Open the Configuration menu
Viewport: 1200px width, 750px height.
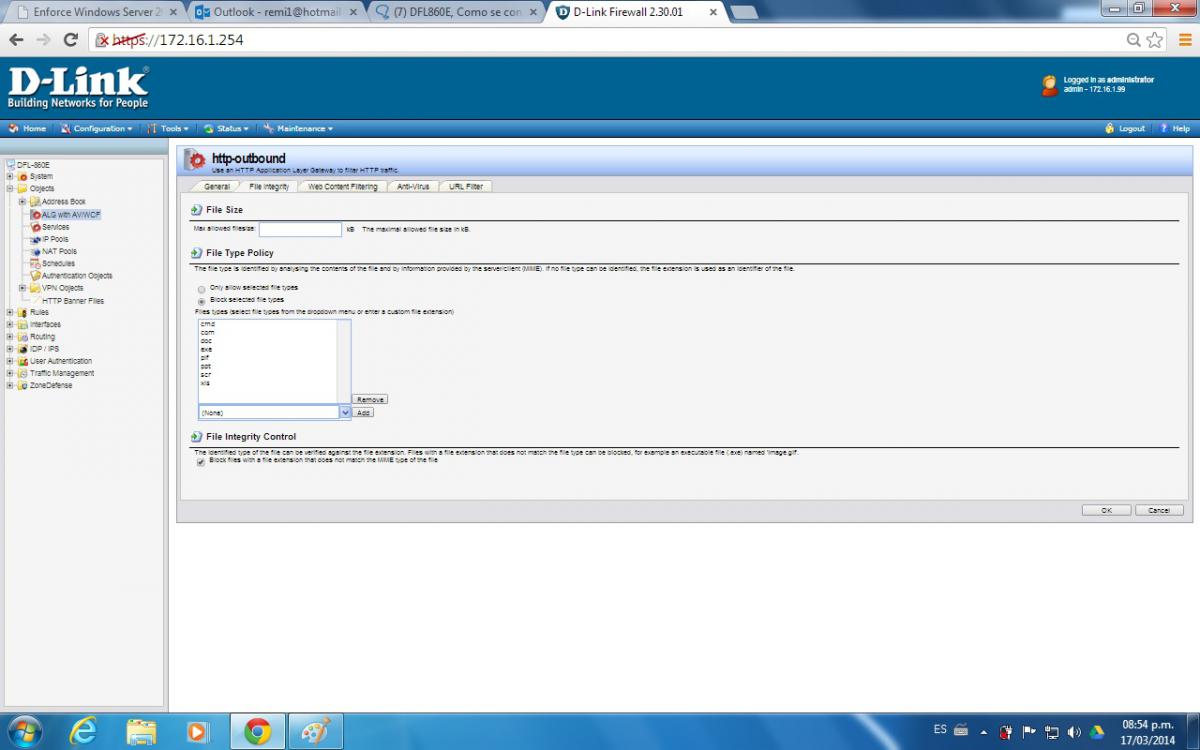[x=96, y=129]
